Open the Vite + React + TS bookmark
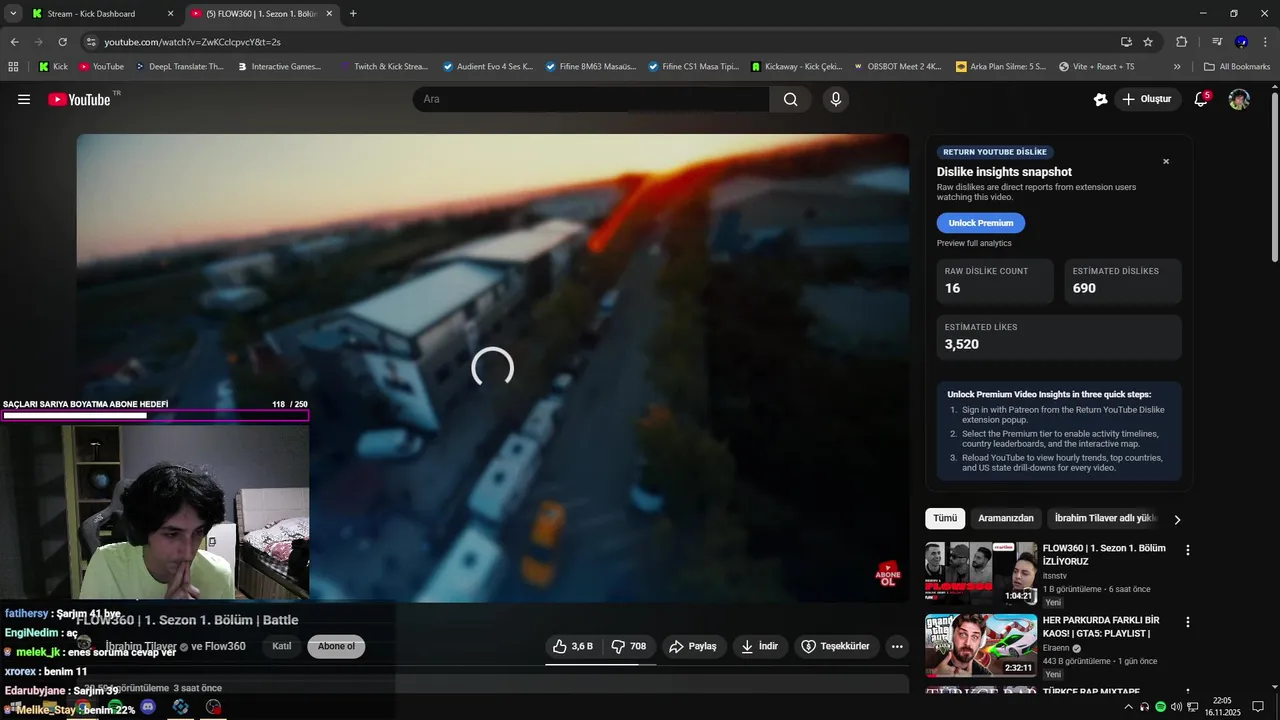 pos(1096,67)
